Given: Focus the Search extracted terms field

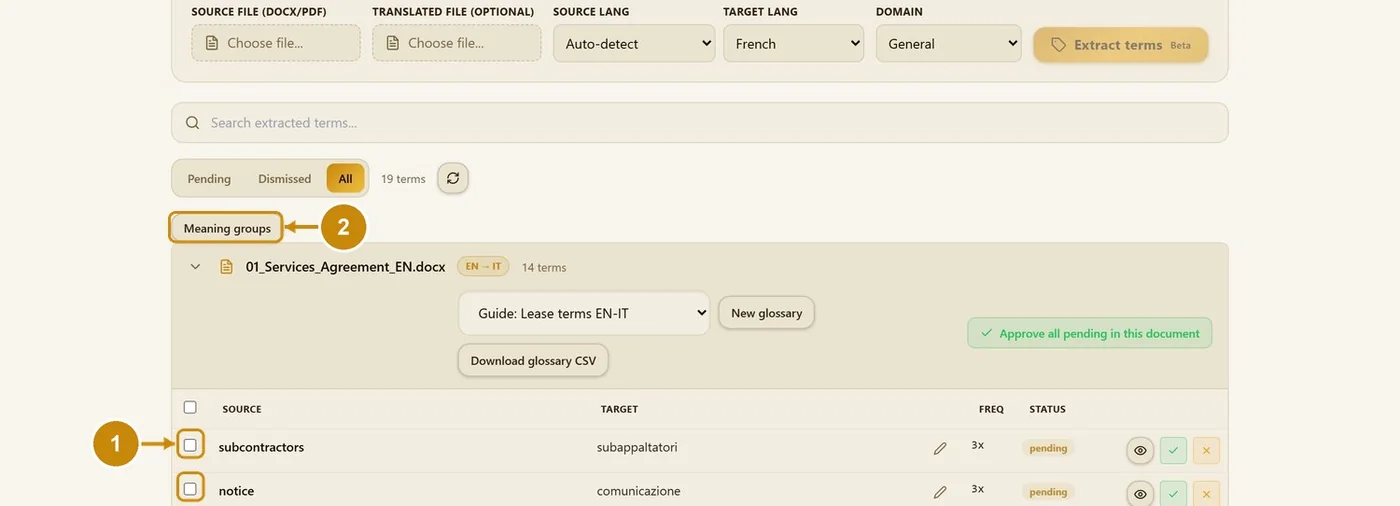Looking at the screenshot, I should 700,123.
